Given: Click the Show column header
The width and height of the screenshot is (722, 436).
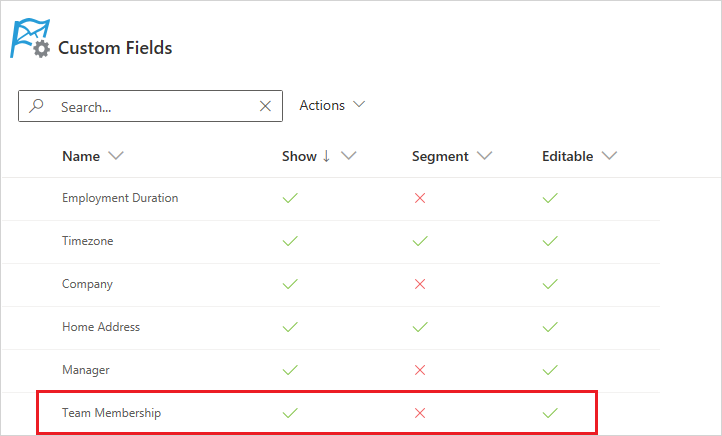Looking at the screenshot, I should point(299,156).
